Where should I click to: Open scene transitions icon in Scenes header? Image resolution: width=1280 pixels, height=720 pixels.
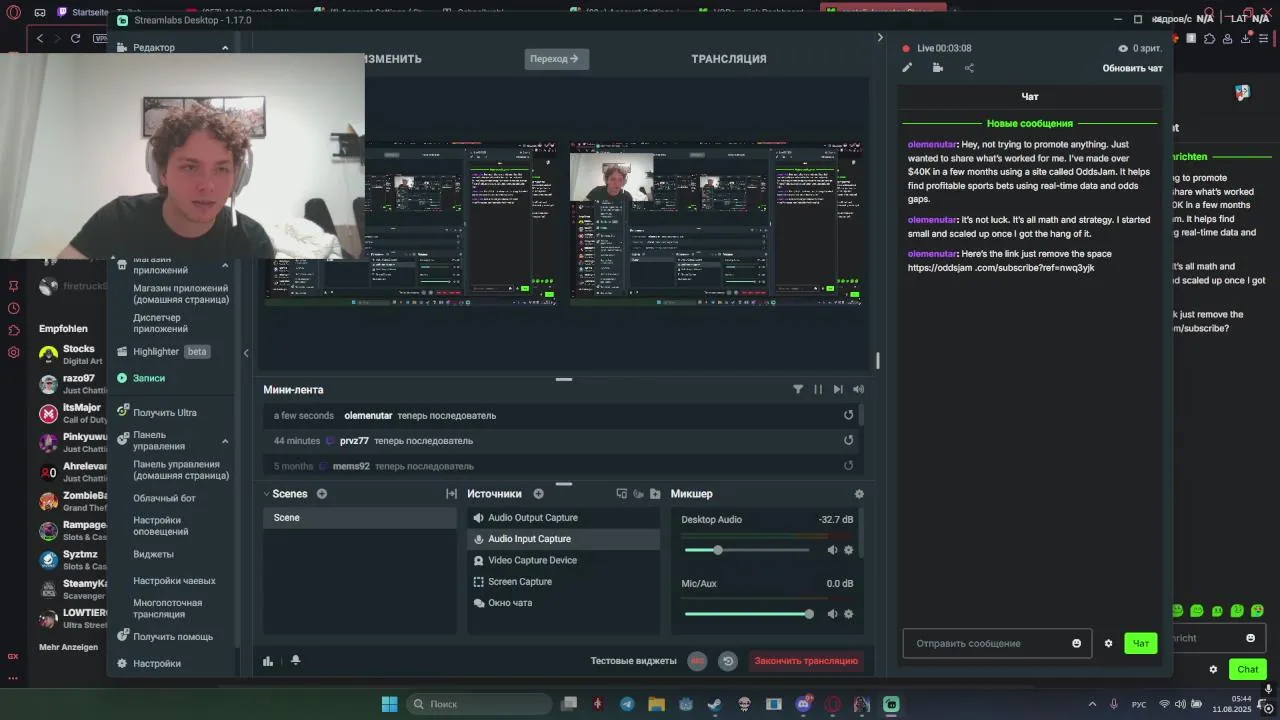(451, 494)
